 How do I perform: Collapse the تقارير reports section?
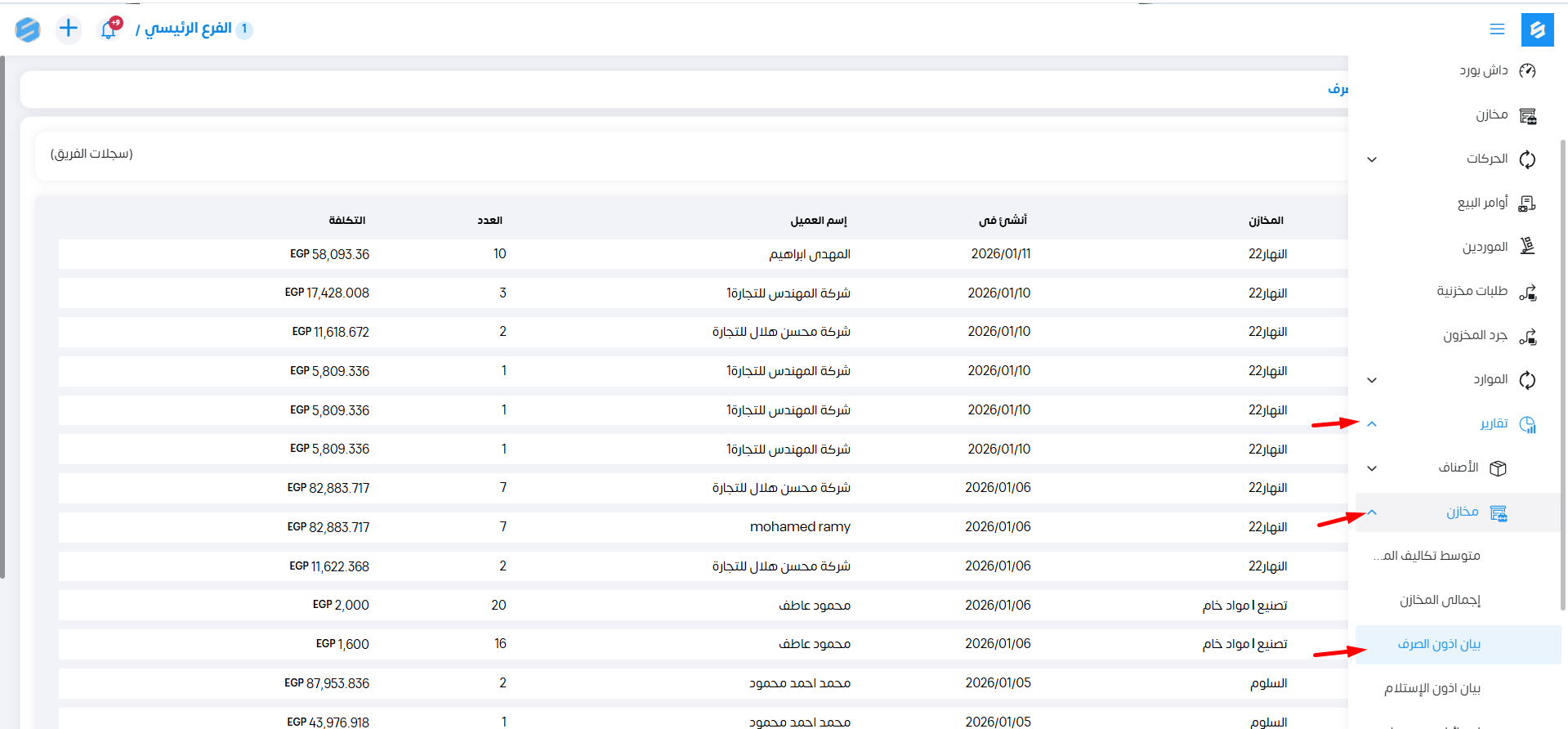click(x=1372, y=424)
